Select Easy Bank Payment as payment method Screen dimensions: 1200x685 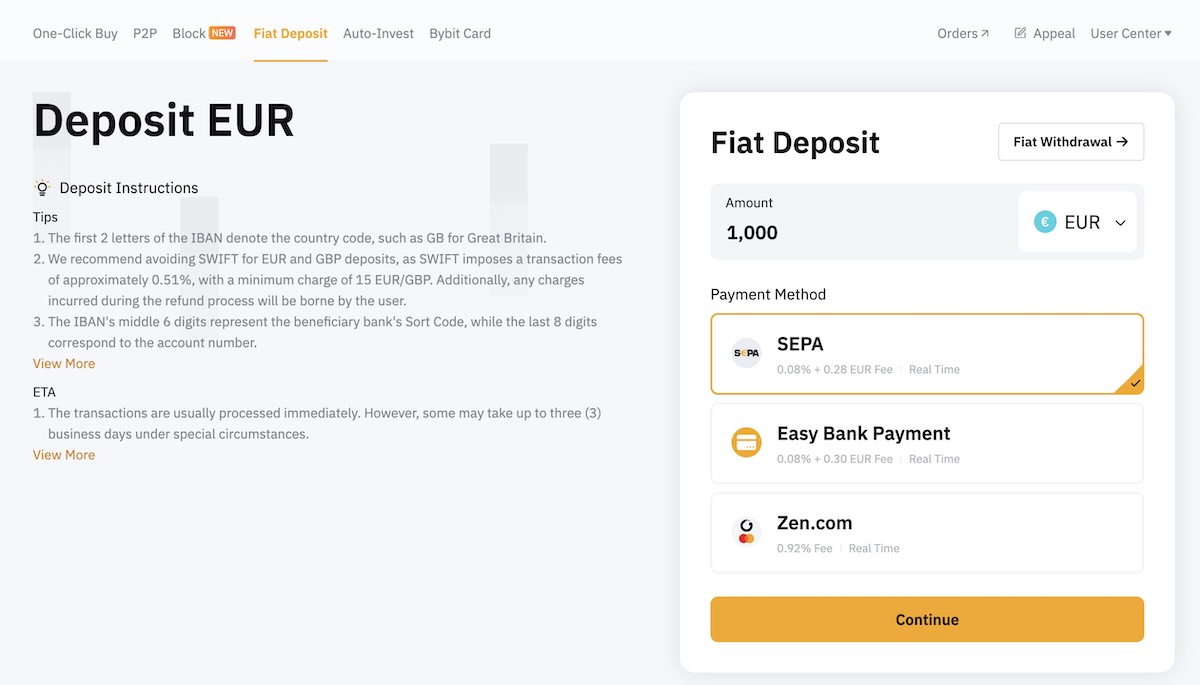[x=926, y=442]
